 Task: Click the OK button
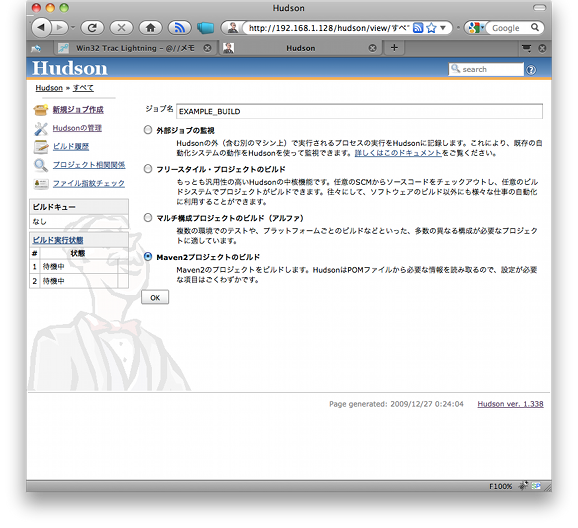coord(155,297)
